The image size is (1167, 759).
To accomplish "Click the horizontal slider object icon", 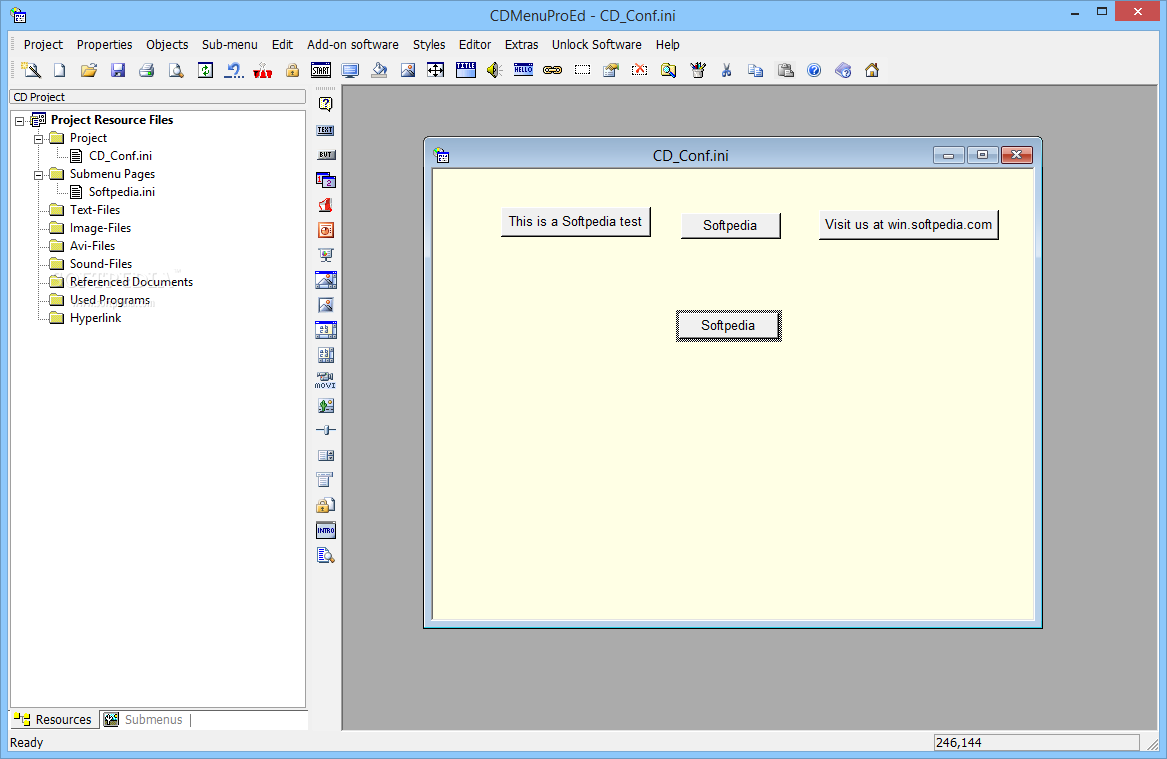I will tap(325, 430).
